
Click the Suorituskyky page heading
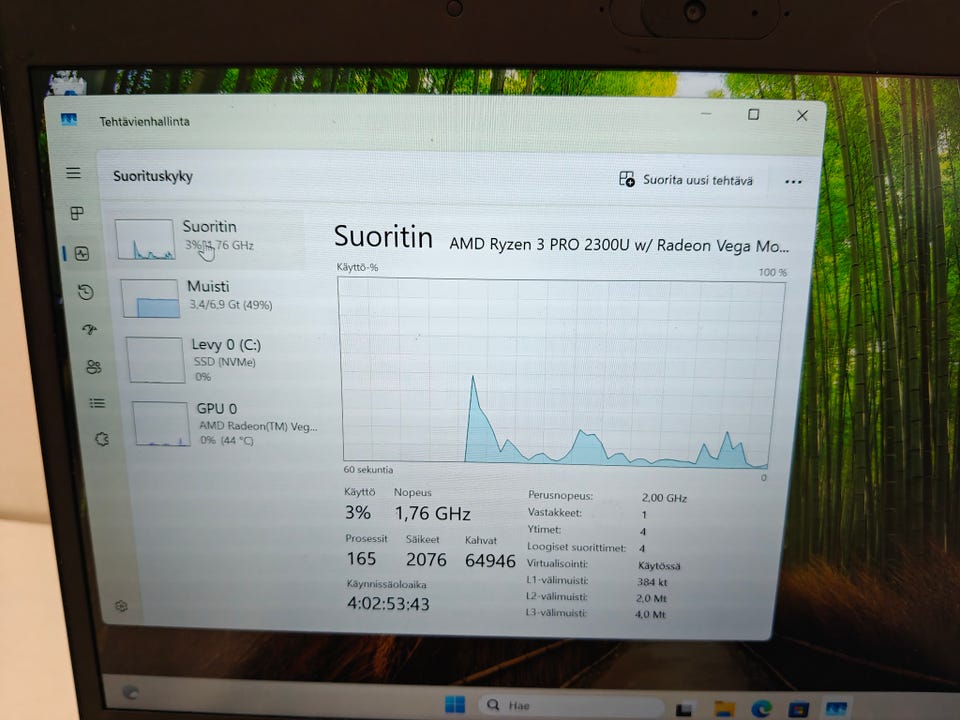pyautogui.click(x=152, y=176)
